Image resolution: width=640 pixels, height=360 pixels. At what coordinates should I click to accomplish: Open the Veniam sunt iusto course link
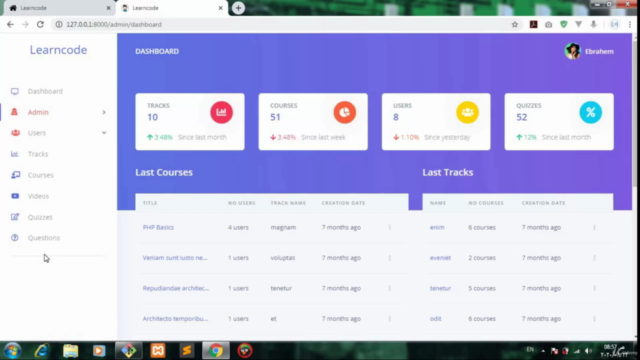click(x=175, y=258)
